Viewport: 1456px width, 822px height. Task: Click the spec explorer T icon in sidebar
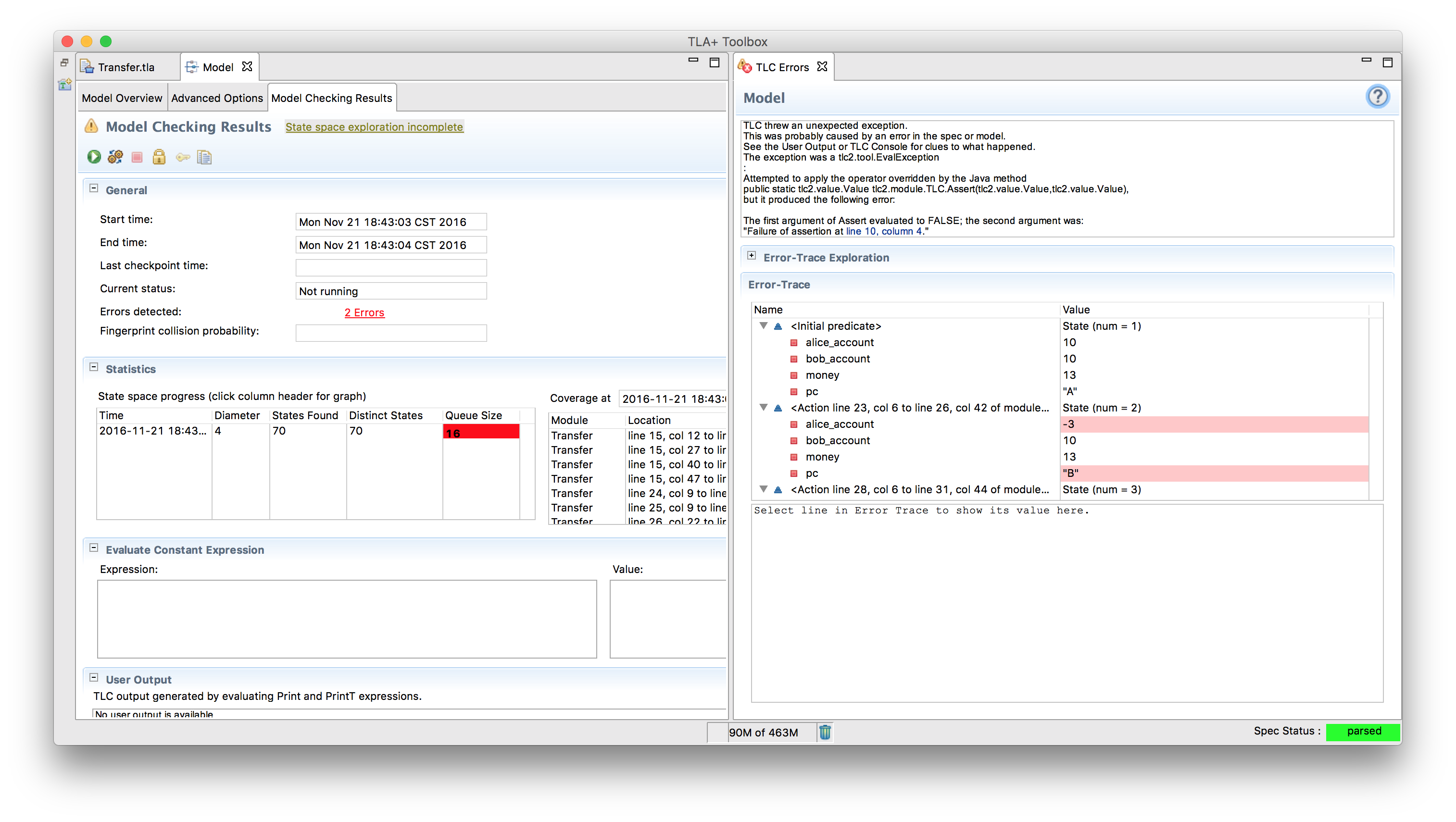65,85
